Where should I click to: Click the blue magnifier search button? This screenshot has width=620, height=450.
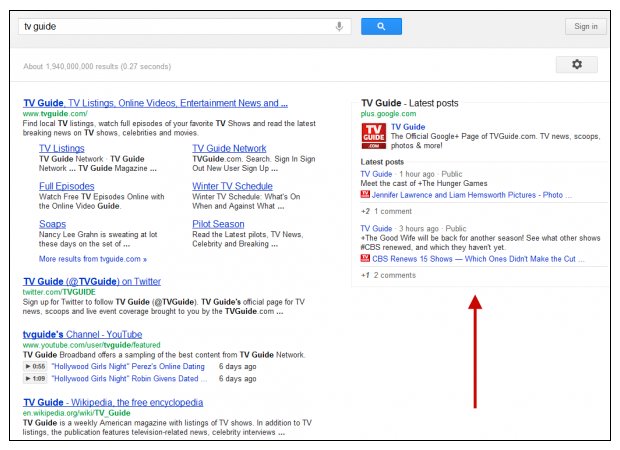click(381, 26)
